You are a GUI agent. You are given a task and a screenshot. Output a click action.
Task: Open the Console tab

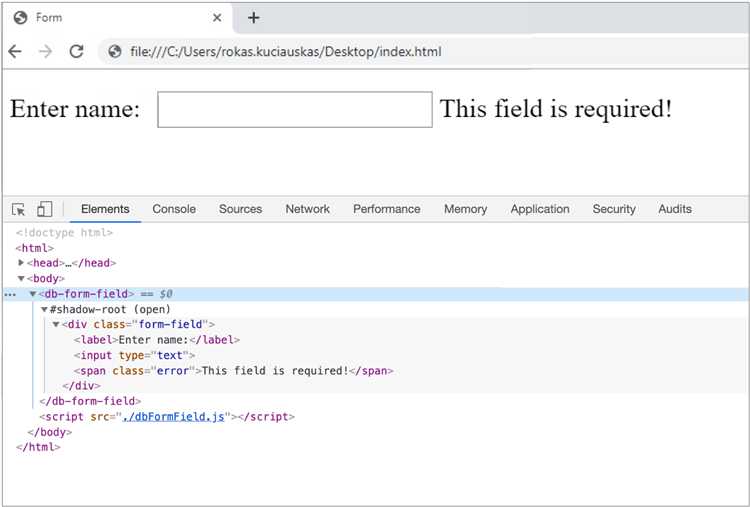[174, 209]
